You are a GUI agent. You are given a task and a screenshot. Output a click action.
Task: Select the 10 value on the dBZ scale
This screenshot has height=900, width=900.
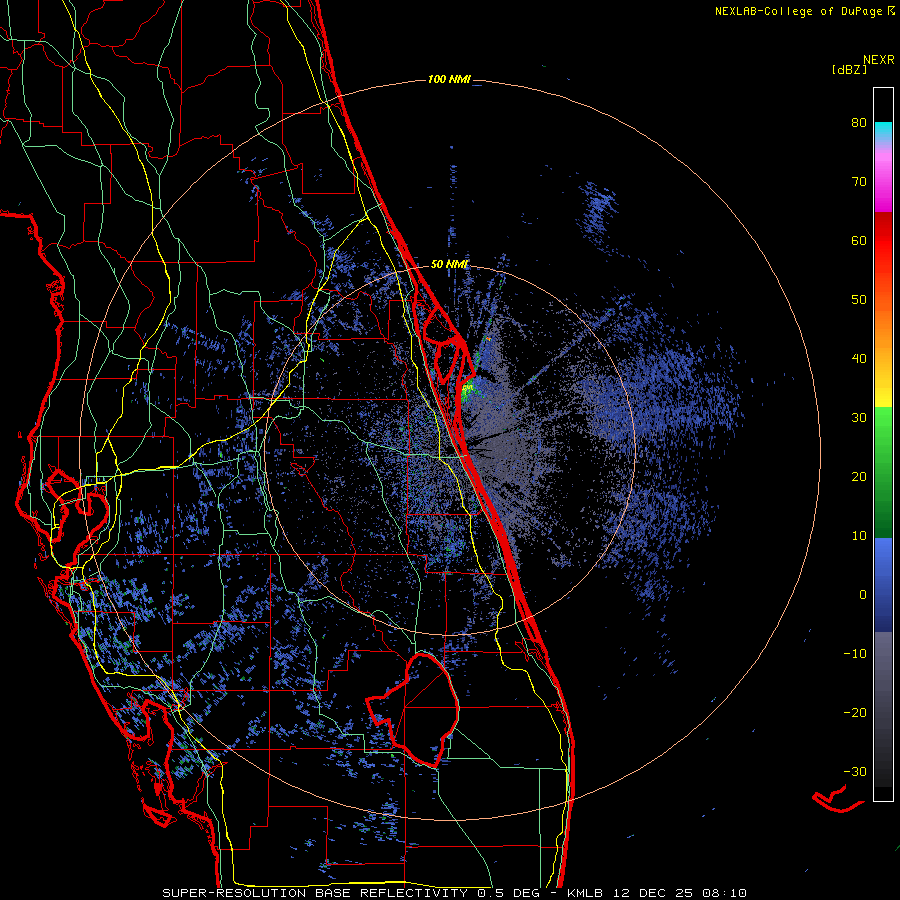click(859, 536)
